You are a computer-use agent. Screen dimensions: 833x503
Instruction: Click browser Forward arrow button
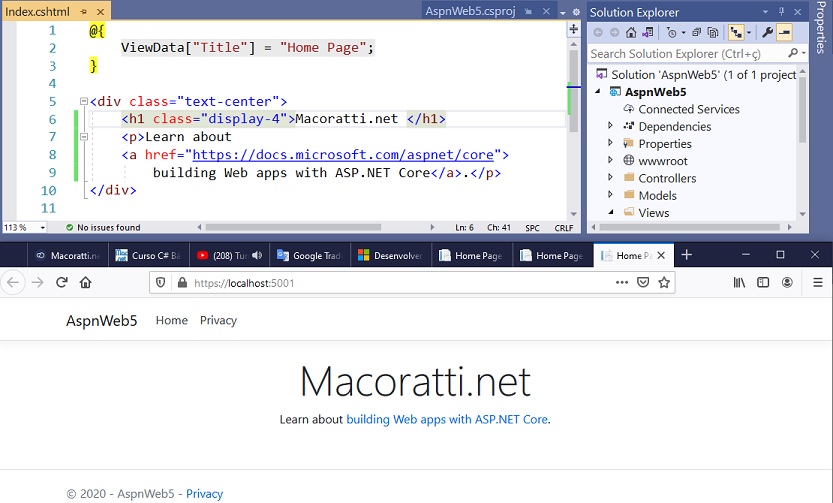pyautogui.click(x=37, y=283)
